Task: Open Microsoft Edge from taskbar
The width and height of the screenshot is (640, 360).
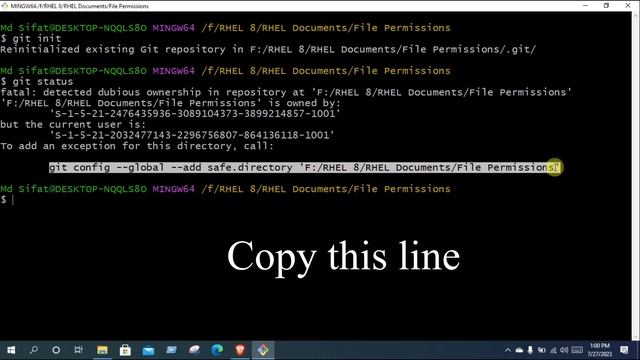Action: (x=217, y=350)
